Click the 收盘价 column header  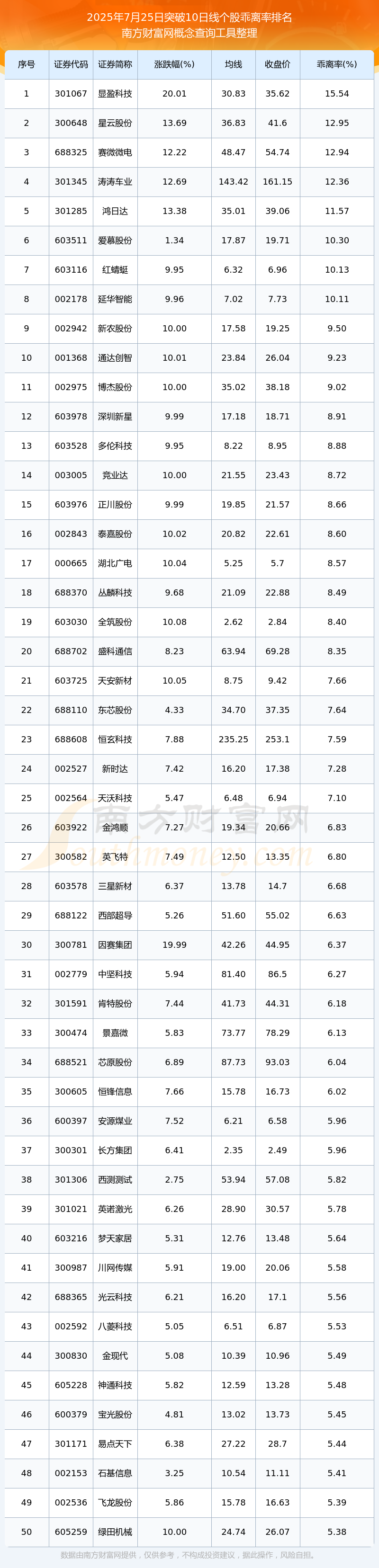[x=277, y=64]
